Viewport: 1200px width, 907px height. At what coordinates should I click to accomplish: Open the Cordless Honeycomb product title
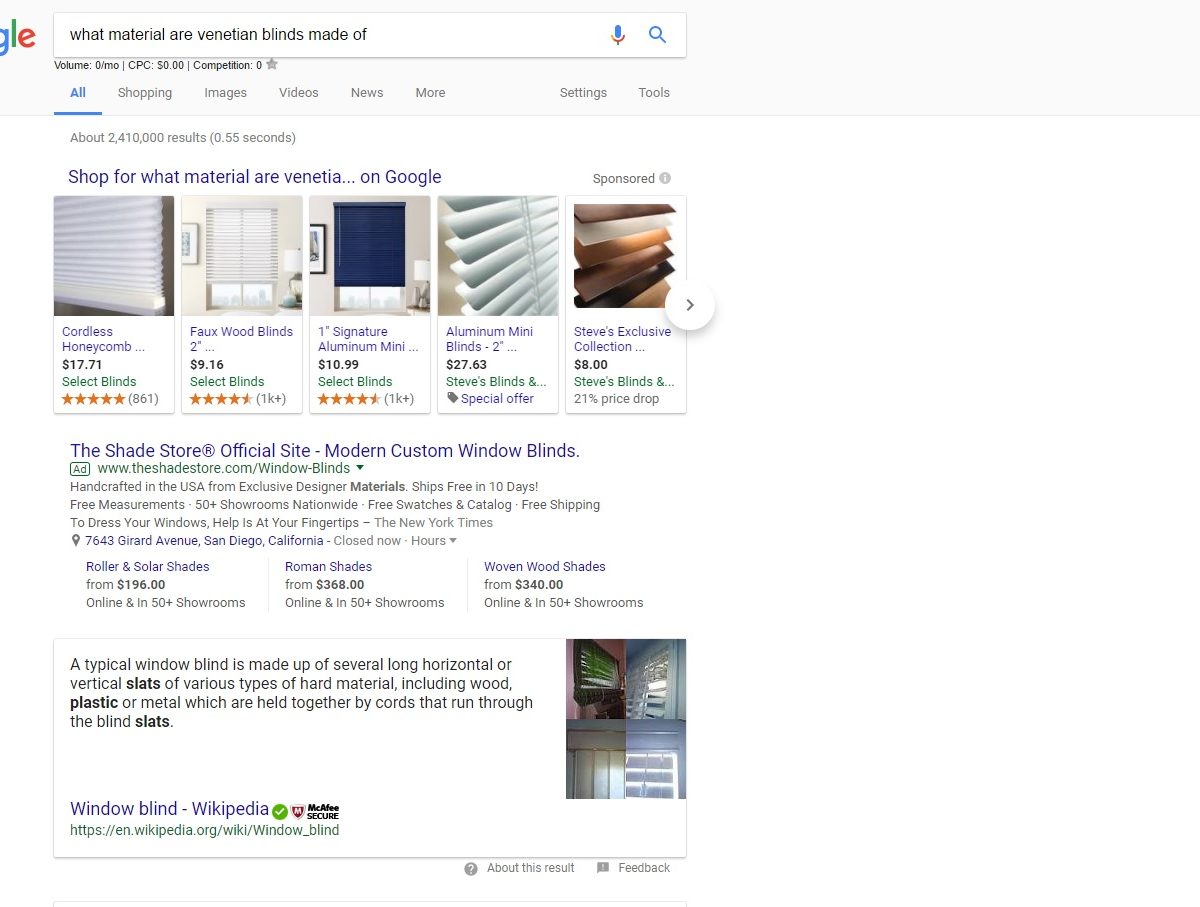point(103,339)
